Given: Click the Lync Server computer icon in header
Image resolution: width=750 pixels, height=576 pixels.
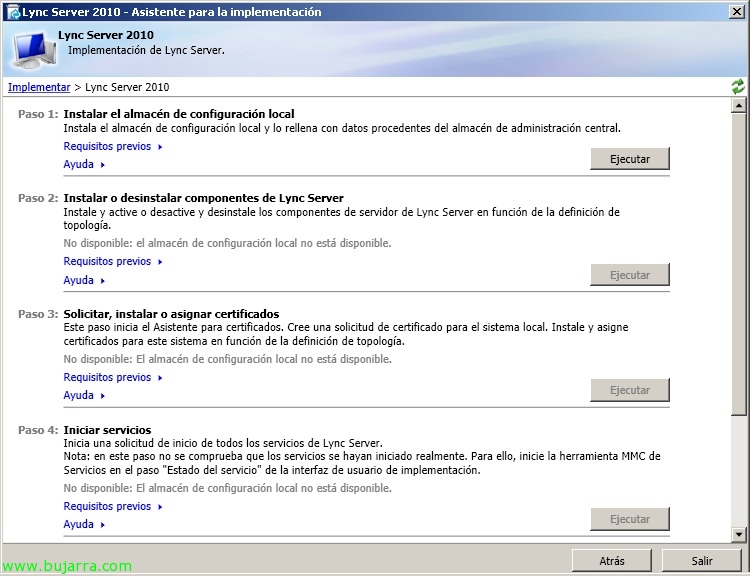Looking at the screenshot, I should pos(33,50).
